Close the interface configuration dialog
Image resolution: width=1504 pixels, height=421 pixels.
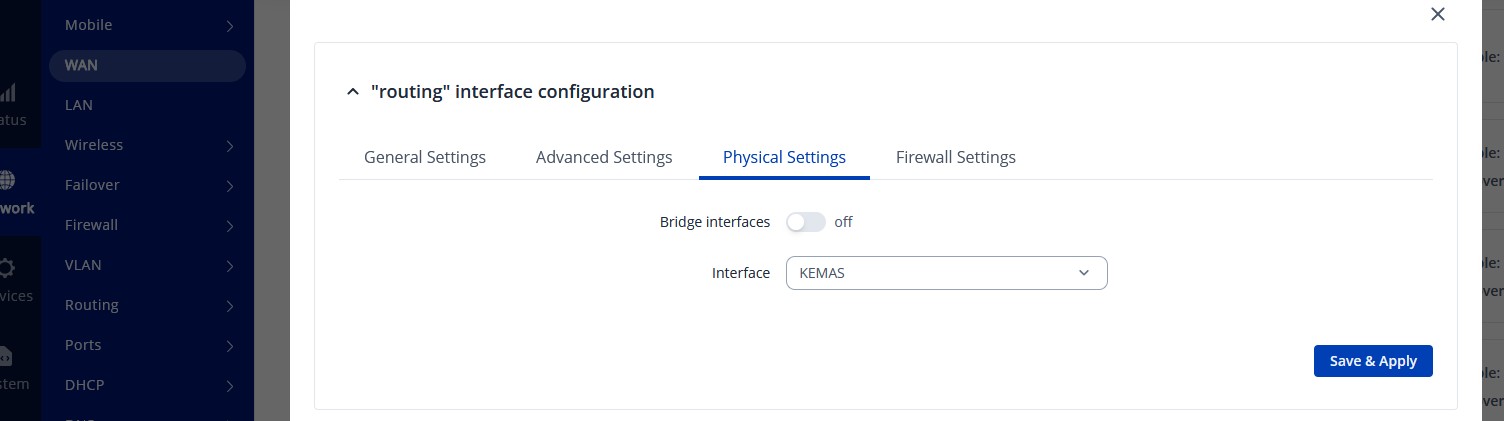pos(1438,14)
